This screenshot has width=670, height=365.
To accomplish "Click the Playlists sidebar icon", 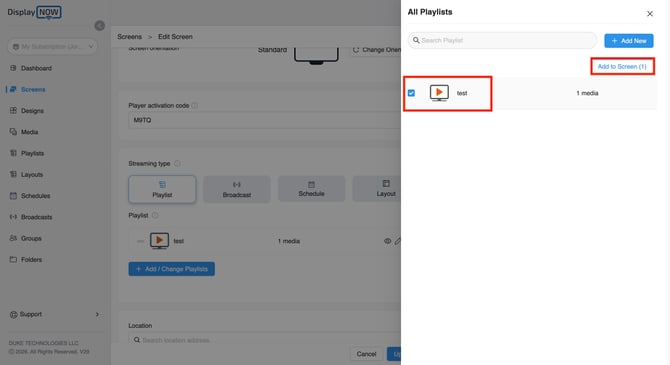I will click(x=13, y=153).
